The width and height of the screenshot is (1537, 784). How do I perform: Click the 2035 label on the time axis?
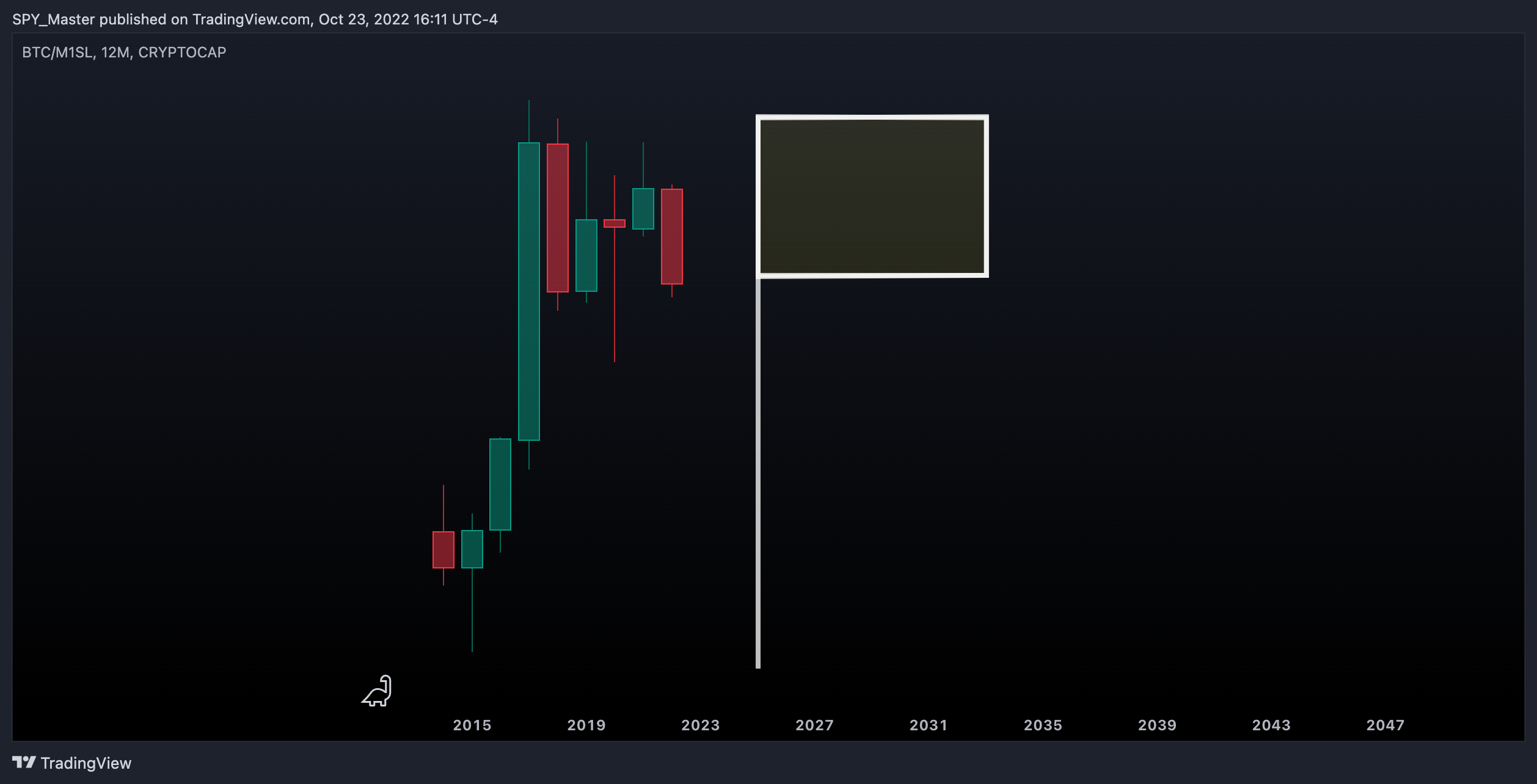(x=1043, y=725)
